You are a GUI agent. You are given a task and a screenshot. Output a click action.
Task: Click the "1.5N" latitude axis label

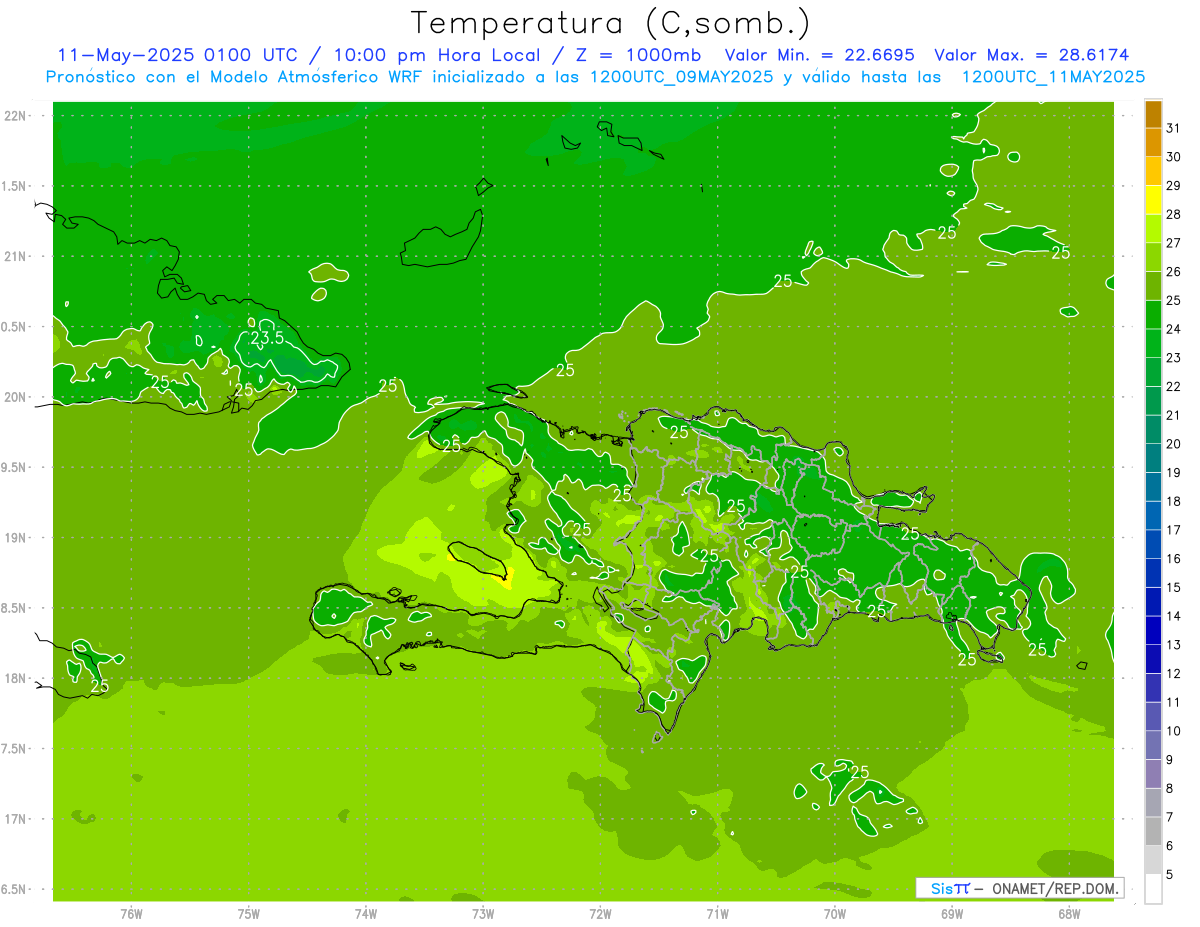(15, 187)
